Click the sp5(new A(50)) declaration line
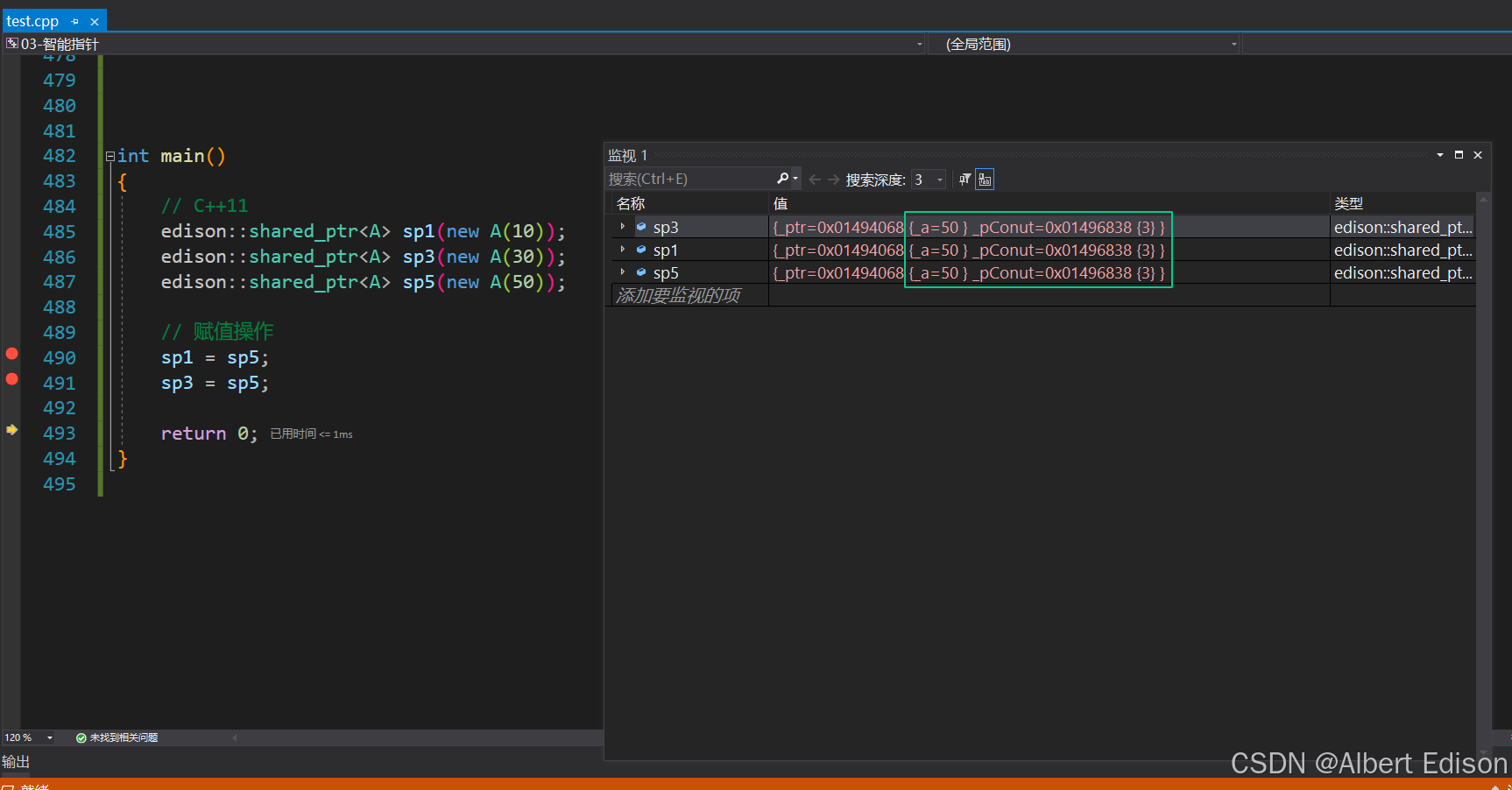 [x=364, y=282]
